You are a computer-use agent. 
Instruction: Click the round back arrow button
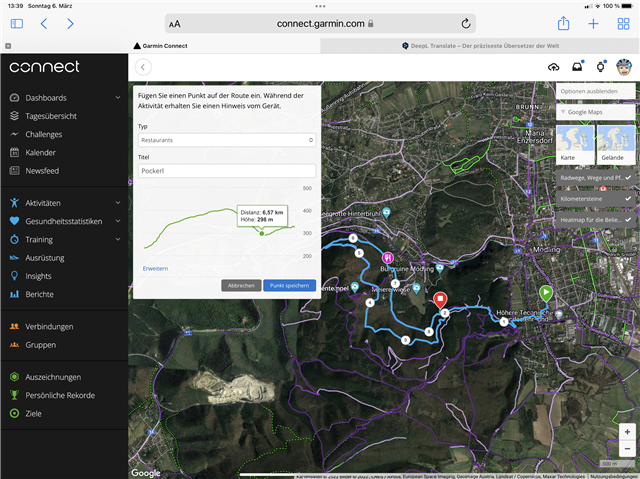(143, 67)
